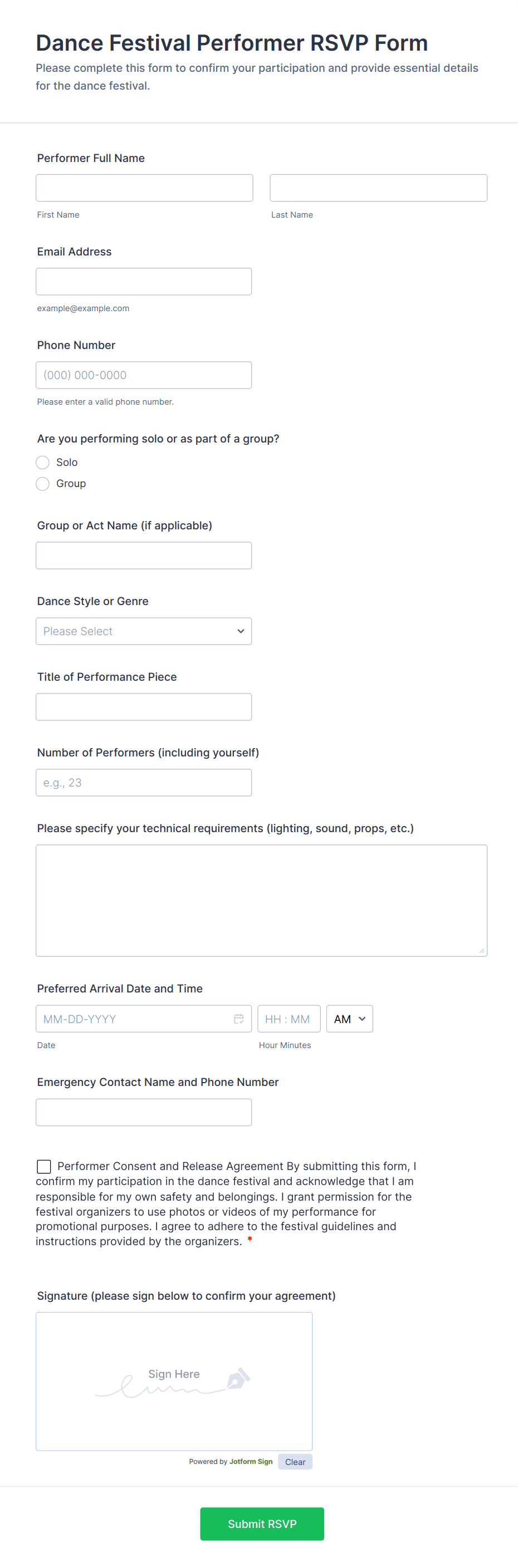Open the Dance Style or Genre dropdown
Screen dimensions: 518x1568
[144, 631]
